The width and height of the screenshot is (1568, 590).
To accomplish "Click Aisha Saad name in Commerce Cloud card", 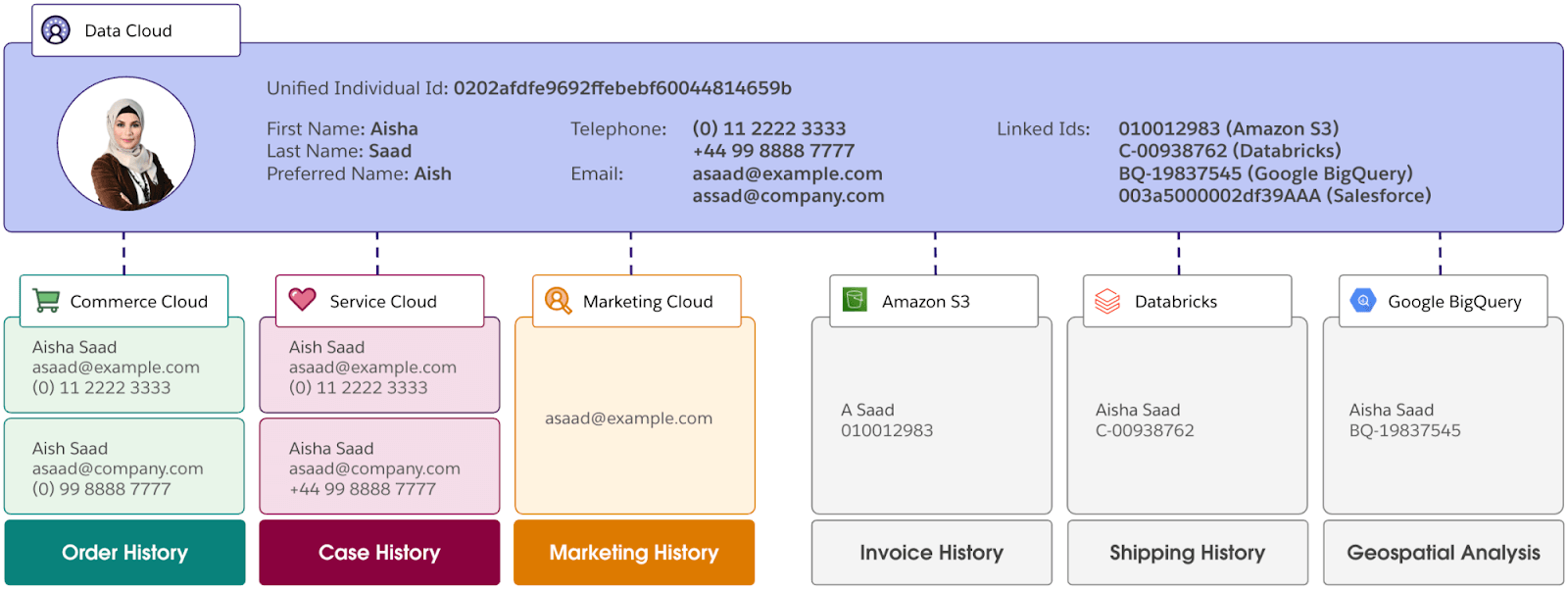I will coord(74,347).
